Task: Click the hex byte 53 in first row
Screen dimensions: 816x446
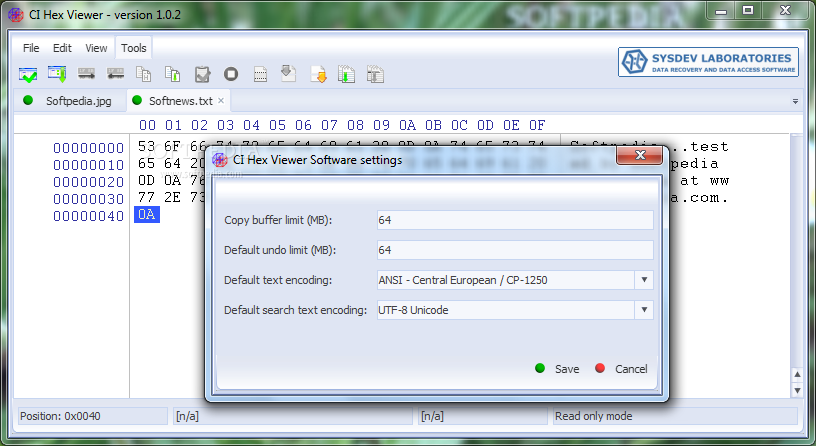Action: [x=147, y=146]
